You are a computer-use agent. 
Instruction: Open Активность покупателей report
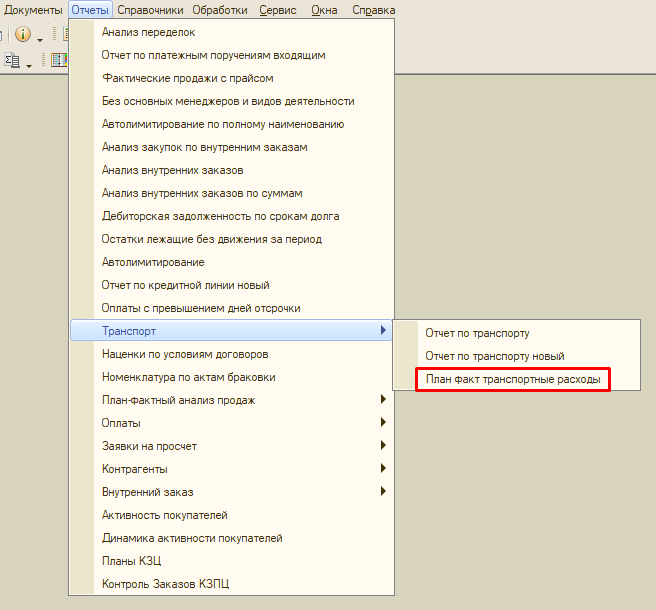click(231, 515)
